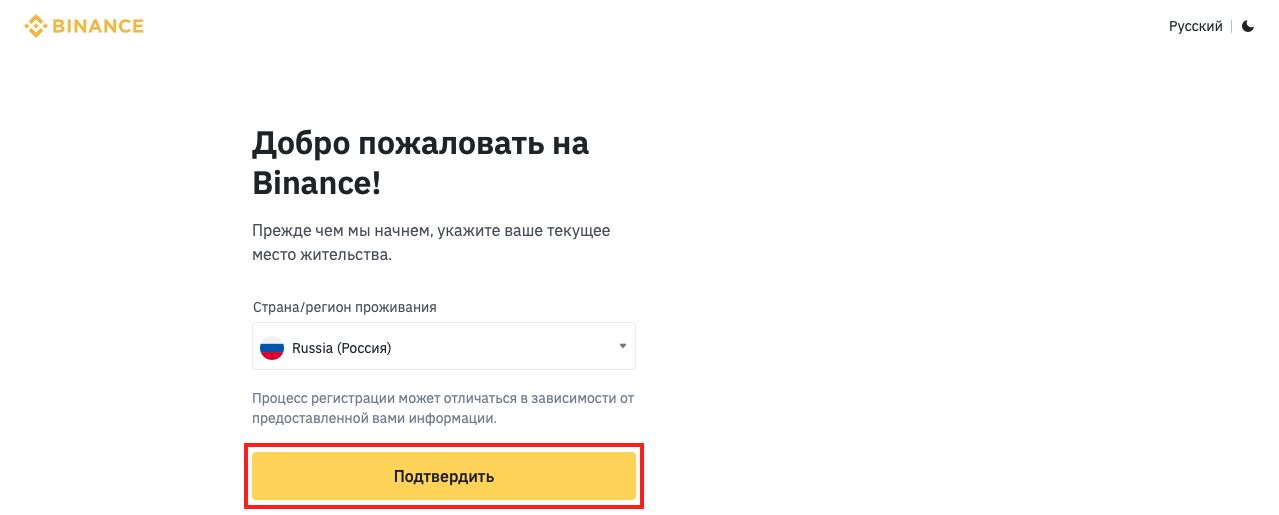
Task: Click the word "Russia" in the country field
Action: (311, 348)
